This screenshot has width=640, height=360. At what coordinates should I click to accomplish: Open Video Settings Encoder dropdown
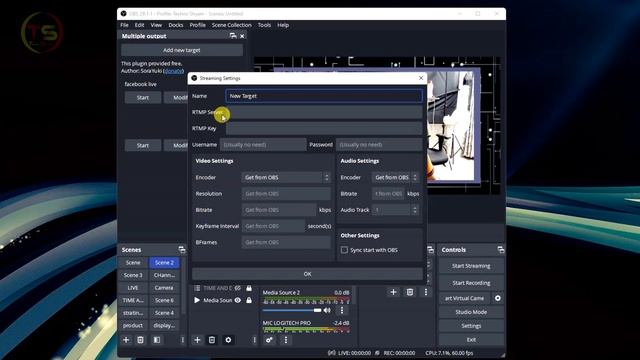tap(286, 177)
